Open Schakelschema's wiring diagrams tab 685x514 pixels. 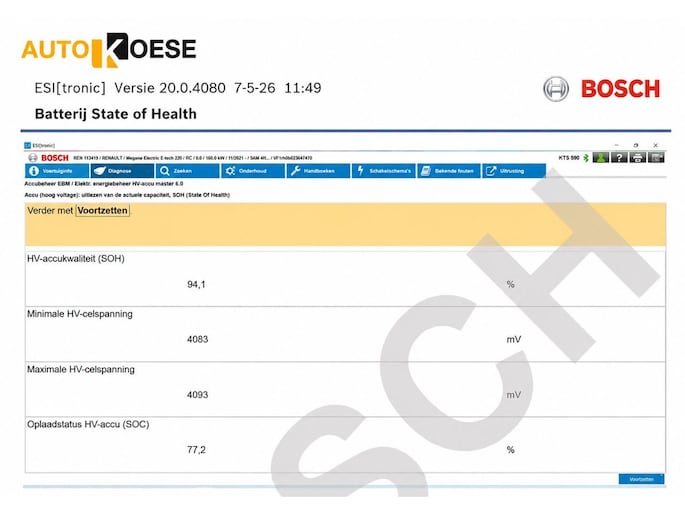tap(384, 171)
